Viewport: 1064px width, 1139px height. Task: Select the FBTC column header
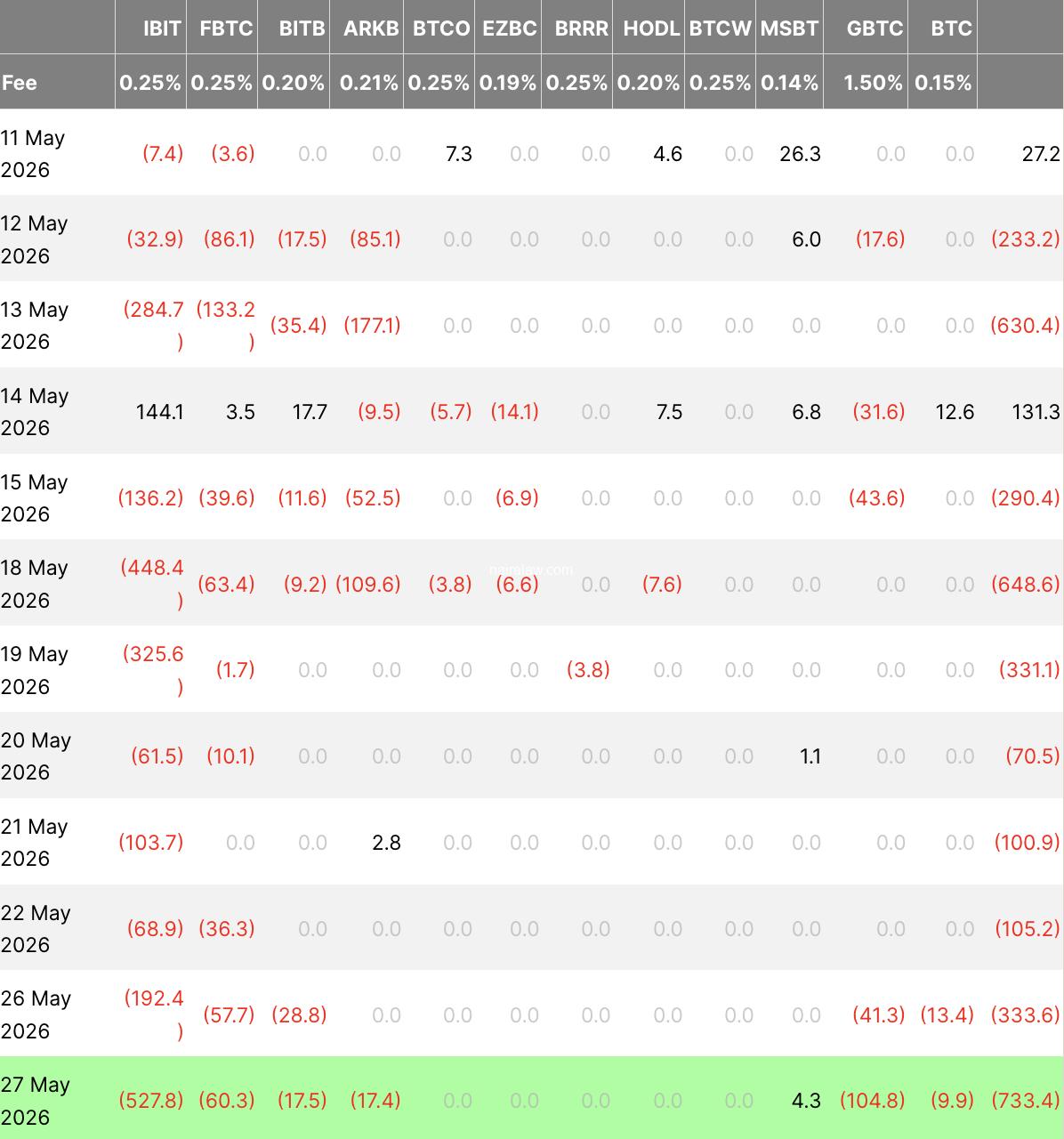226,28
